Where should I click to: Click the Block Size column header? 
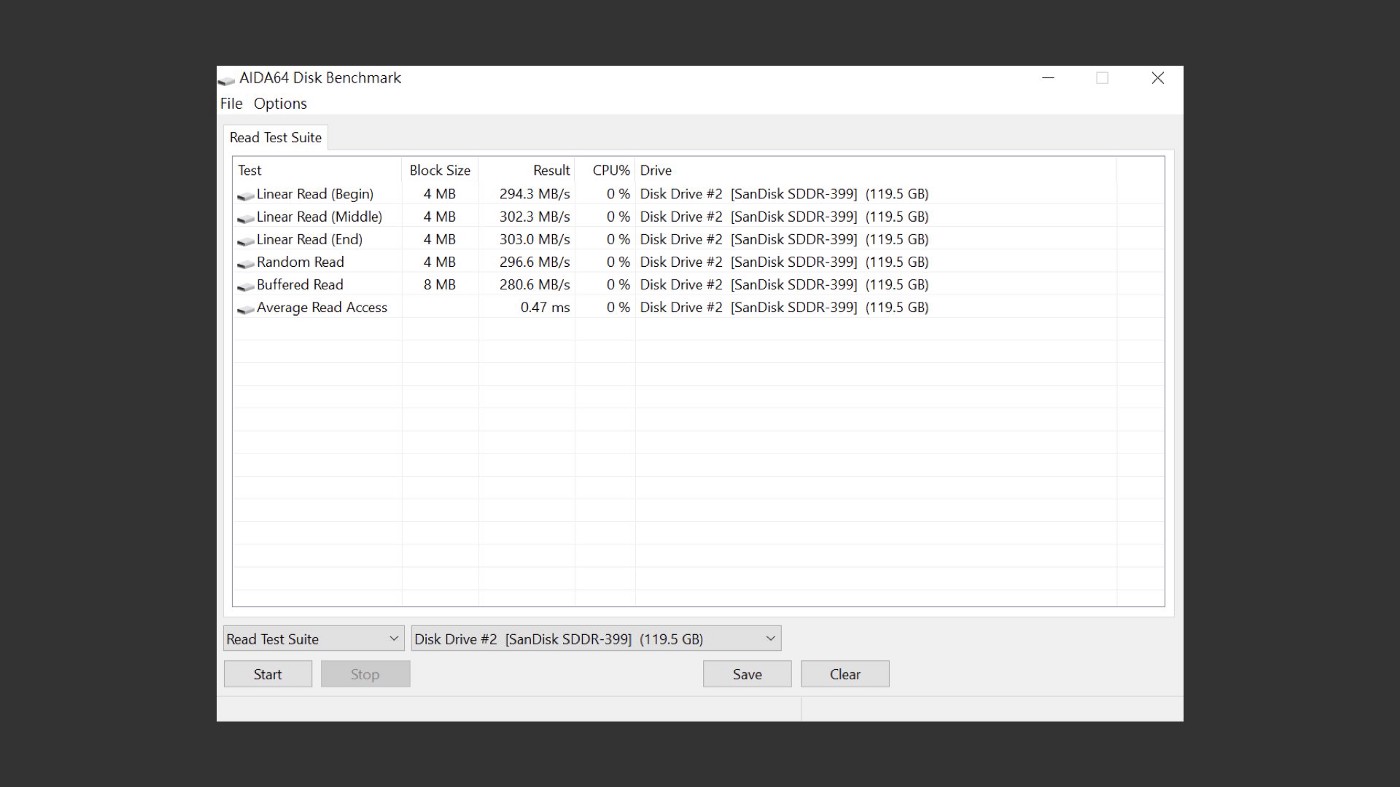[x=439, y=170]
